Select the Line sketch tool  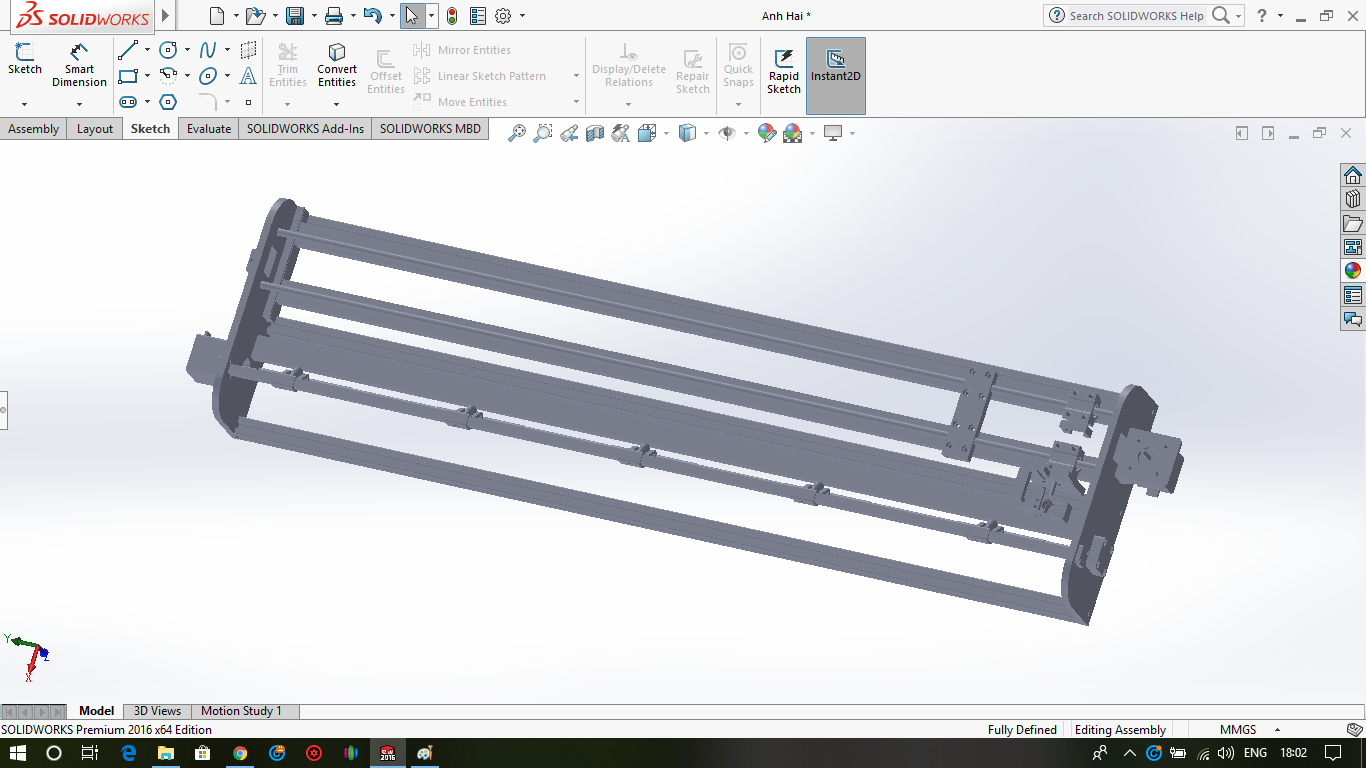click(x=128, y=50)
